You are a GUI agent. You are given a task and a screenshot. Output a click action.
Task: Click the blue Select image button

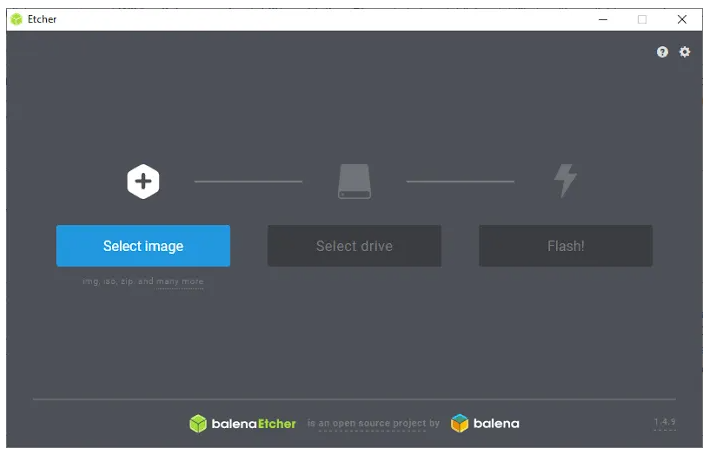click(x=143, y=246)
